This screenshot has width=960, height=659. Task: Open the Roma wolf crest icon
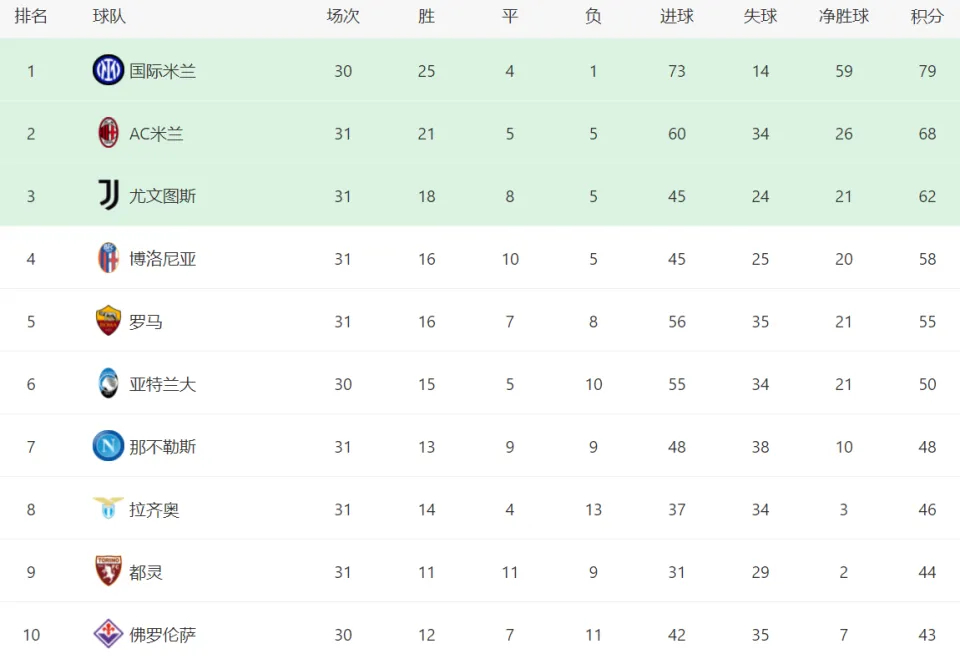108,320
